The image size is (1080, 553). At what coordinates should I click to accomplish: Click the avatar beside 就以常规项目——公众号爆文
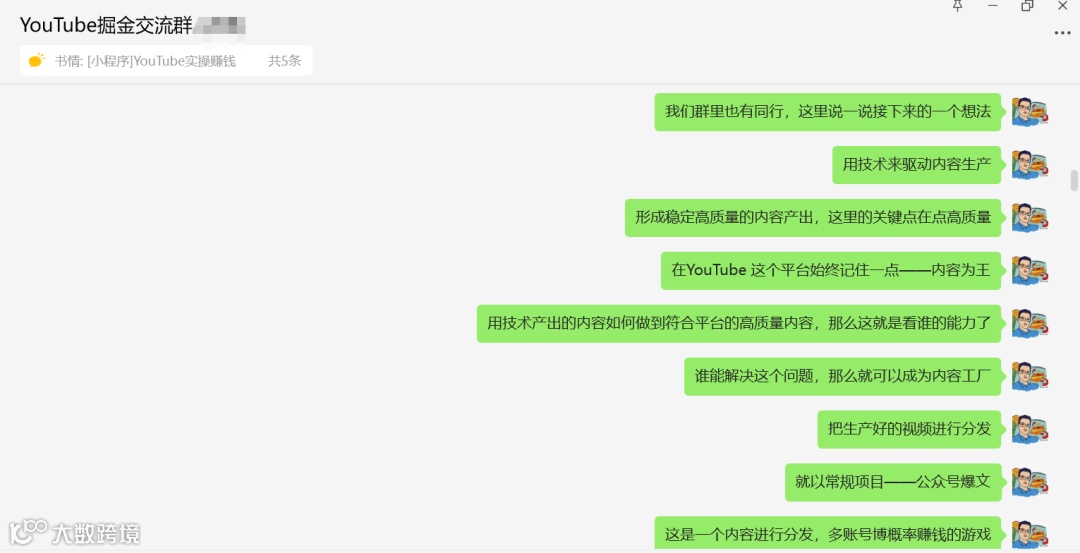pyautogui.click(x=1030, y=482)
